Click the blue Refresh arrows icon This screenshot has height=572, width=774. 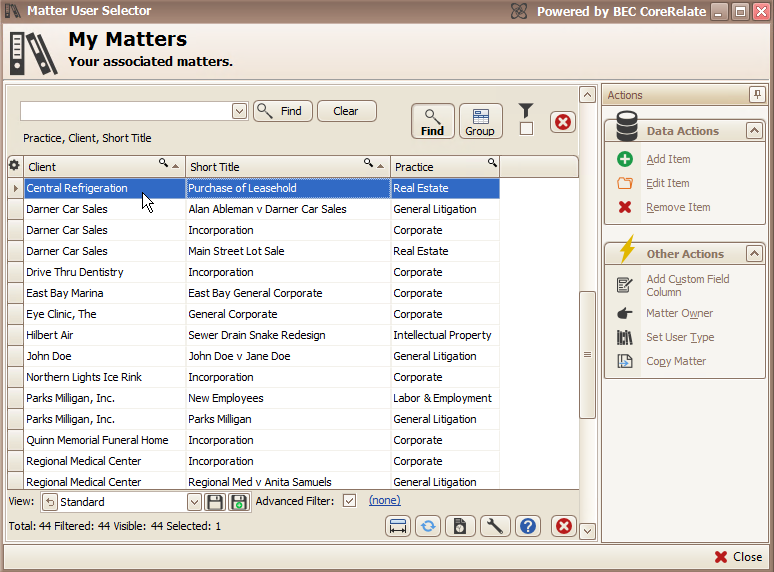428,526
